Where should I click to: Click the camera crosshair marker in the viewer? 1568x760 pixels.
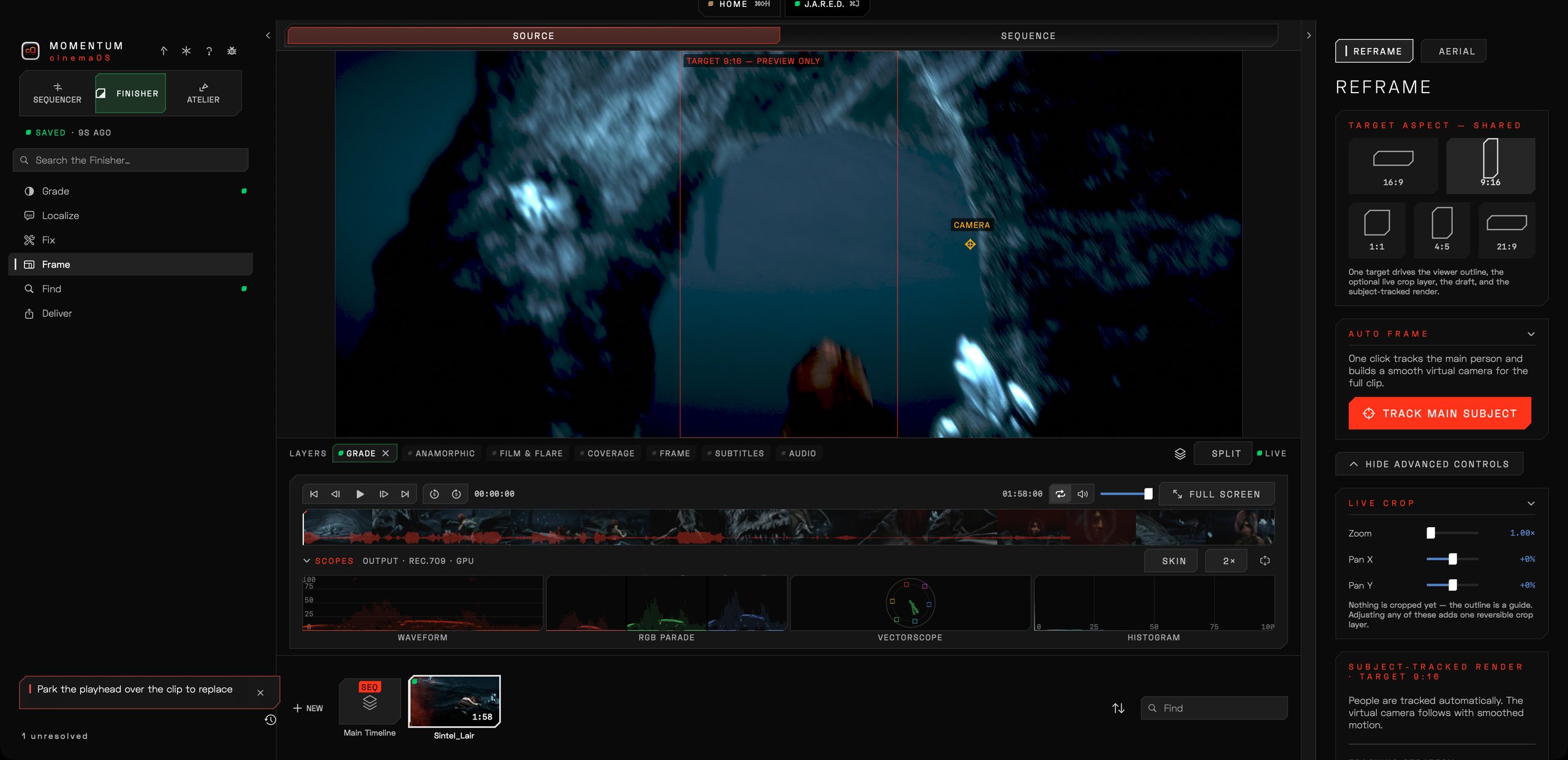(970, 245)
